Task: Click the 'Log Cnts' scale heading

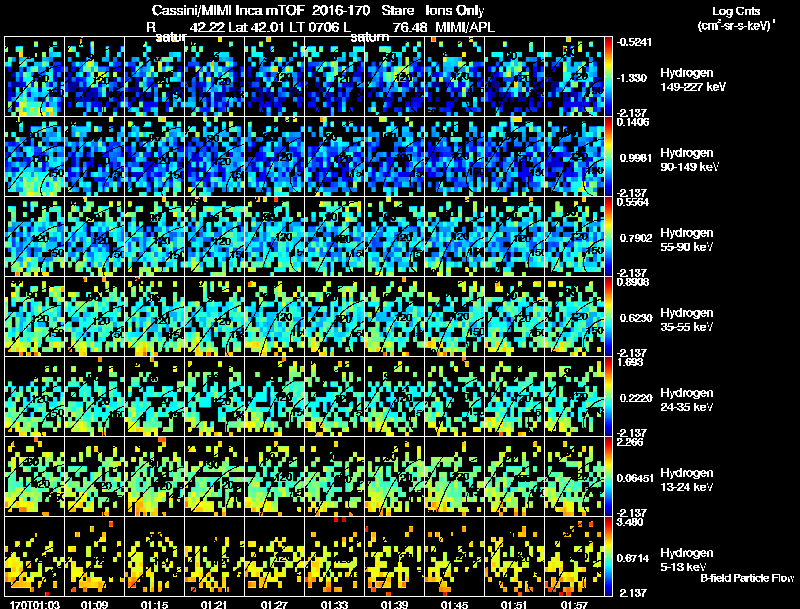Action: coord(736,11)
